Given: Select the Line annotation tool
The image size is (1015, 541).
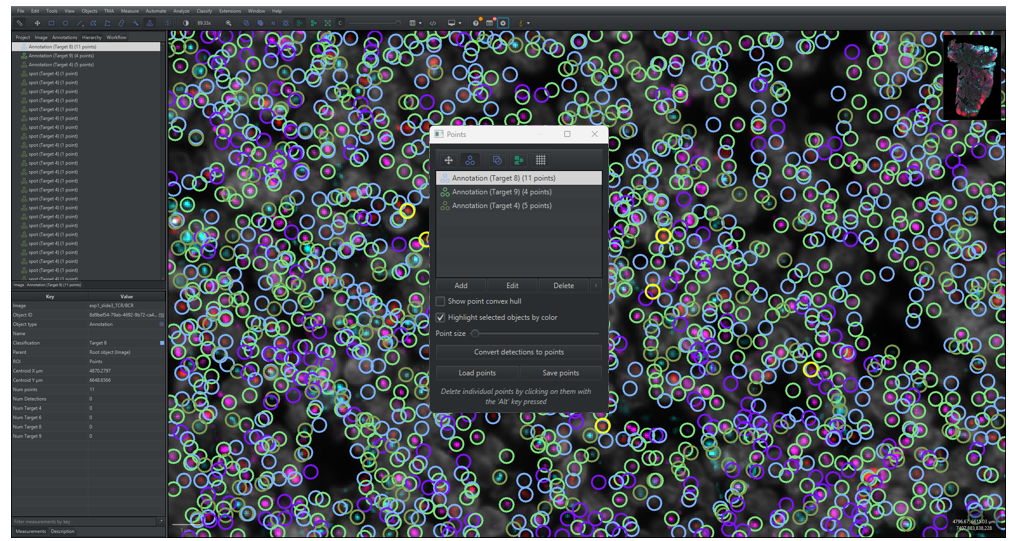Looking at the screenshot, I should (79, 22).
